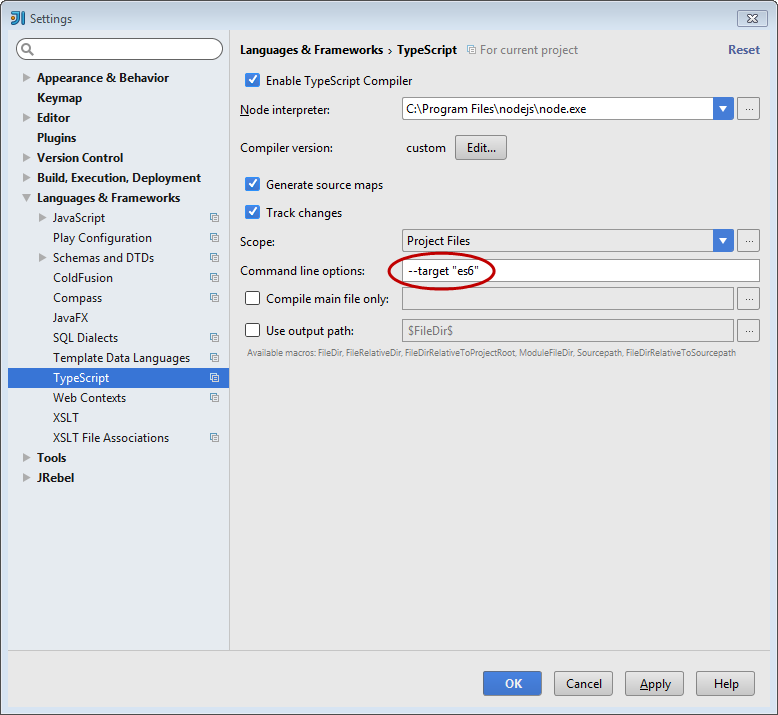778x715 pixels.
Task: Disable the Enable TypeScript Compiler checkbox
Action: click(x=252, y=80)
